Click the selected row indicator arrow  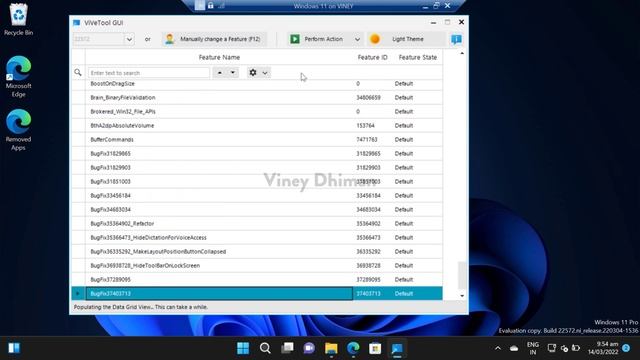coord(78,293)
